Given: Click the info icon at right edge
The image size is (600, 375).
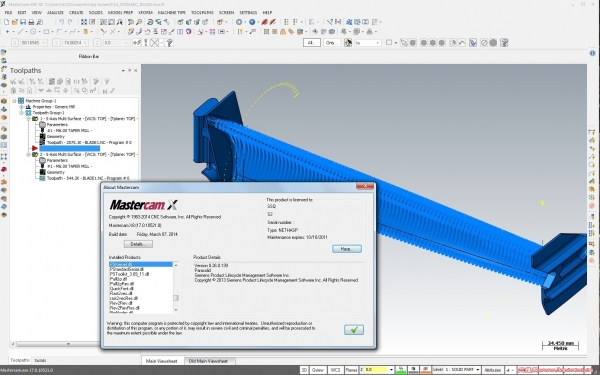Looking at the screenshot, I should pos(593,54).
